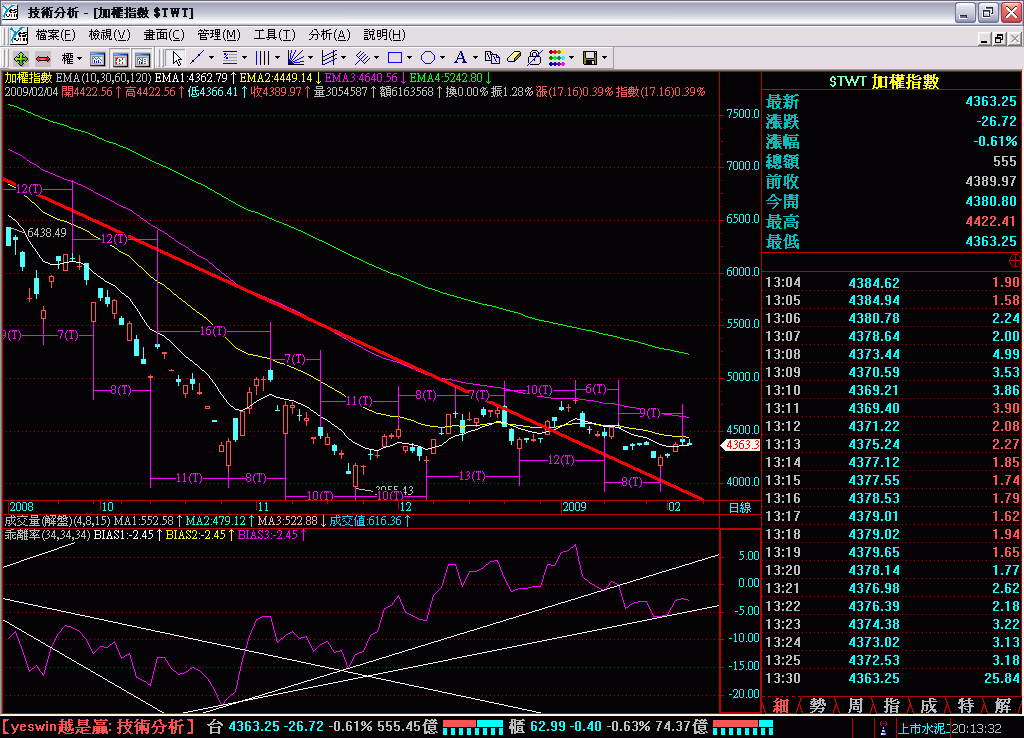Expand the horizontal levels tool dropdown
Viewport: 1024px width, 738px height.
[x=244, y=59]
